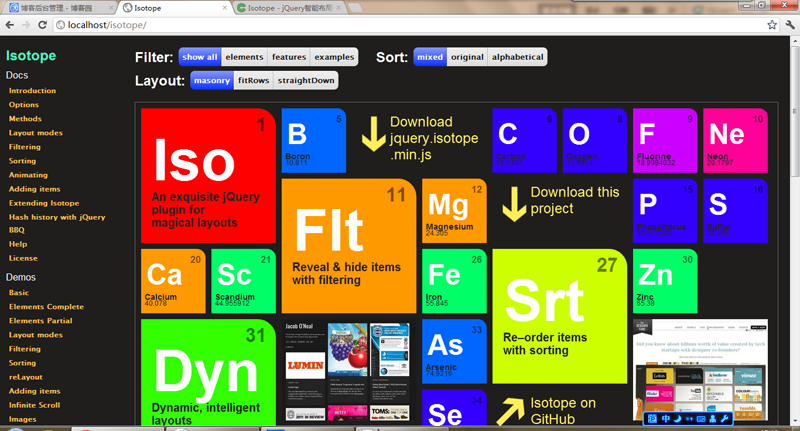The width and height of the screenshot is (800, 431).
Task: Open 'reLayout' demo link
Action: [x=26, y=377]
